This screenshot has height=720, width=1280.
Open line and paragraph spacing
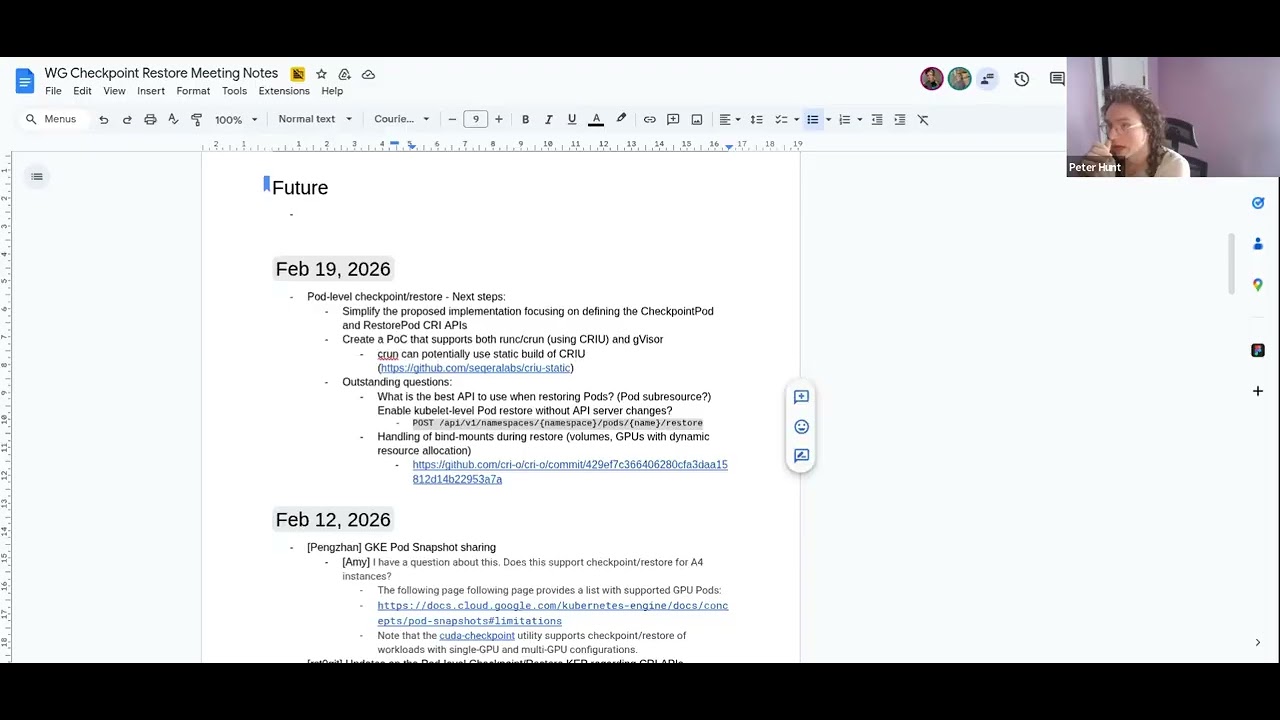tap(757, 119)
